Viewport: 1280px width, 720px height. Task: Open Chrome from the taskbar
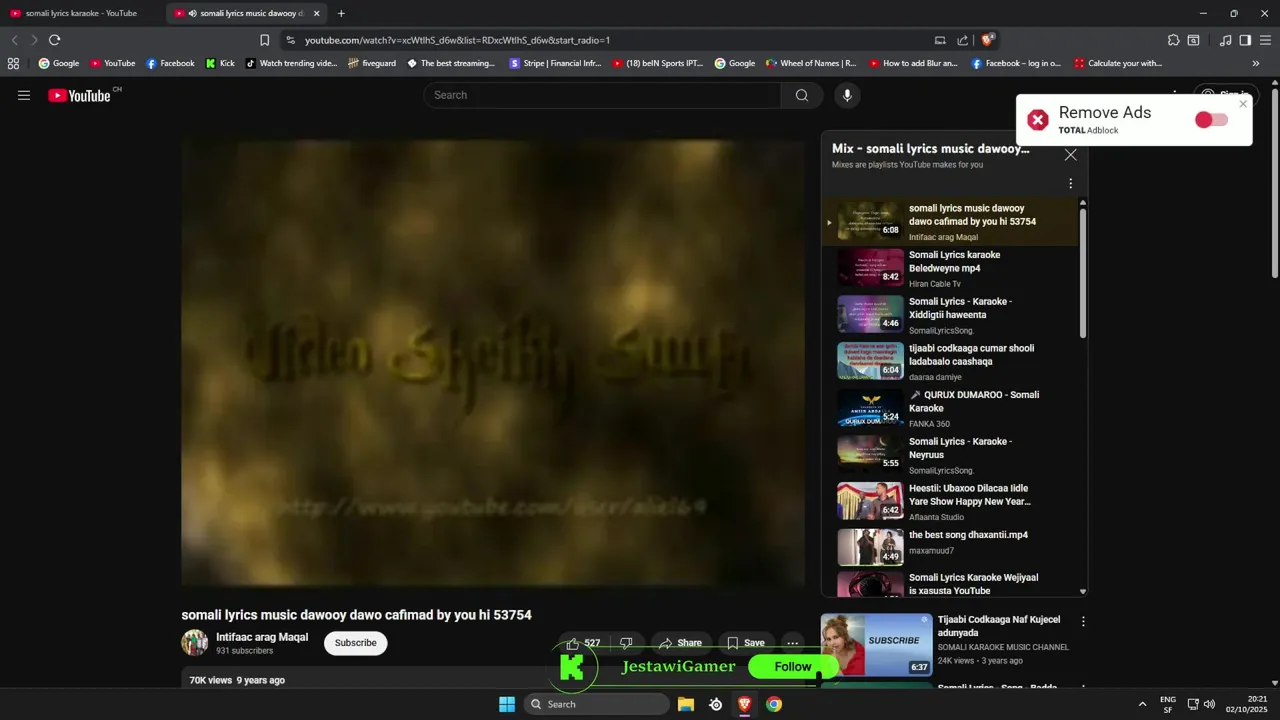774,704
